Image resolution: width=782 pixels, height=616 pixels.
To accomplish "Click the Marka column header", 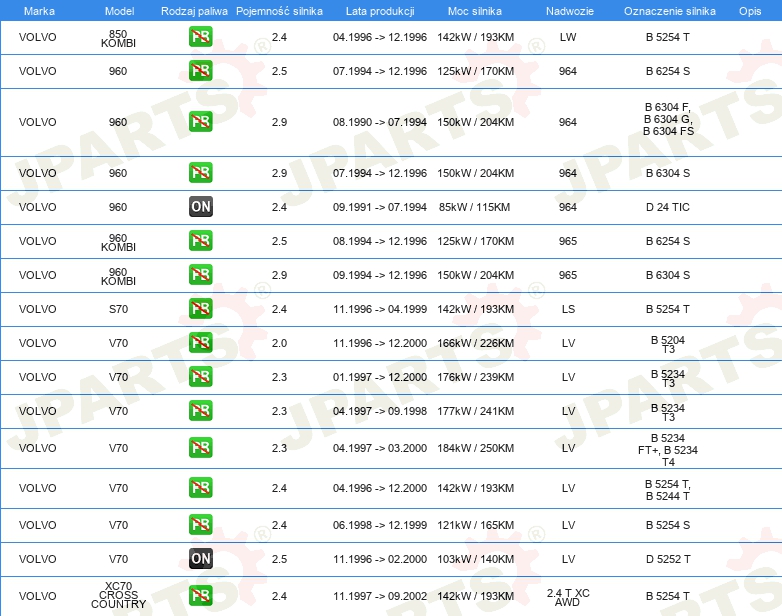I will [39, 11].
